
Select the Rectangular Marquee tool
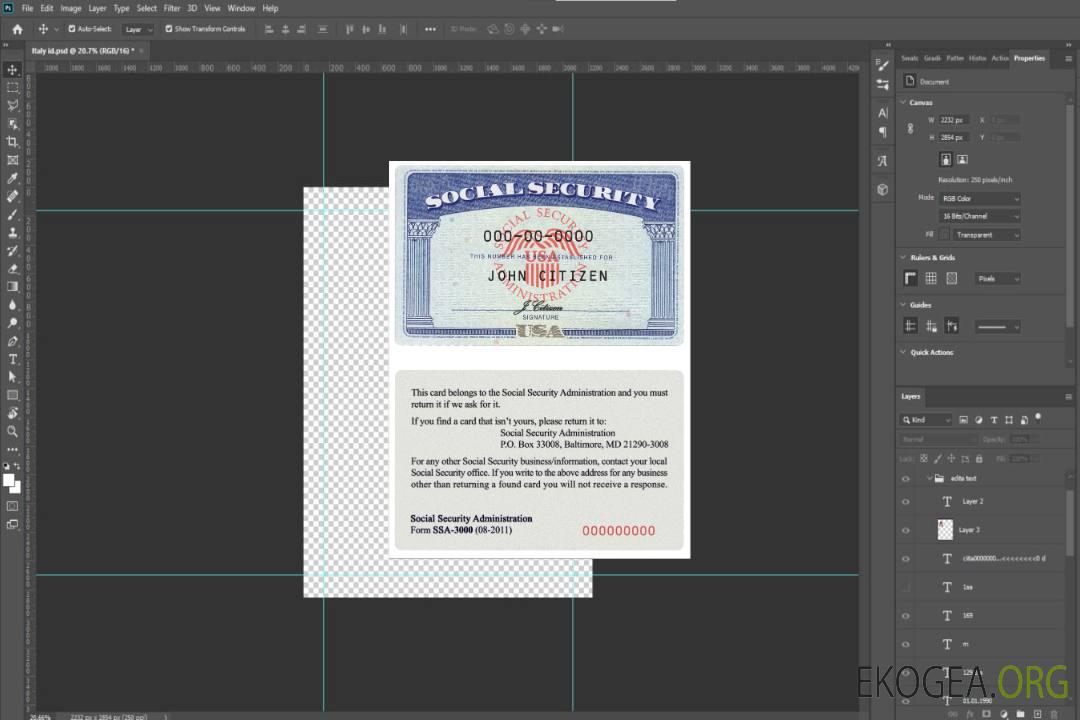12,88
